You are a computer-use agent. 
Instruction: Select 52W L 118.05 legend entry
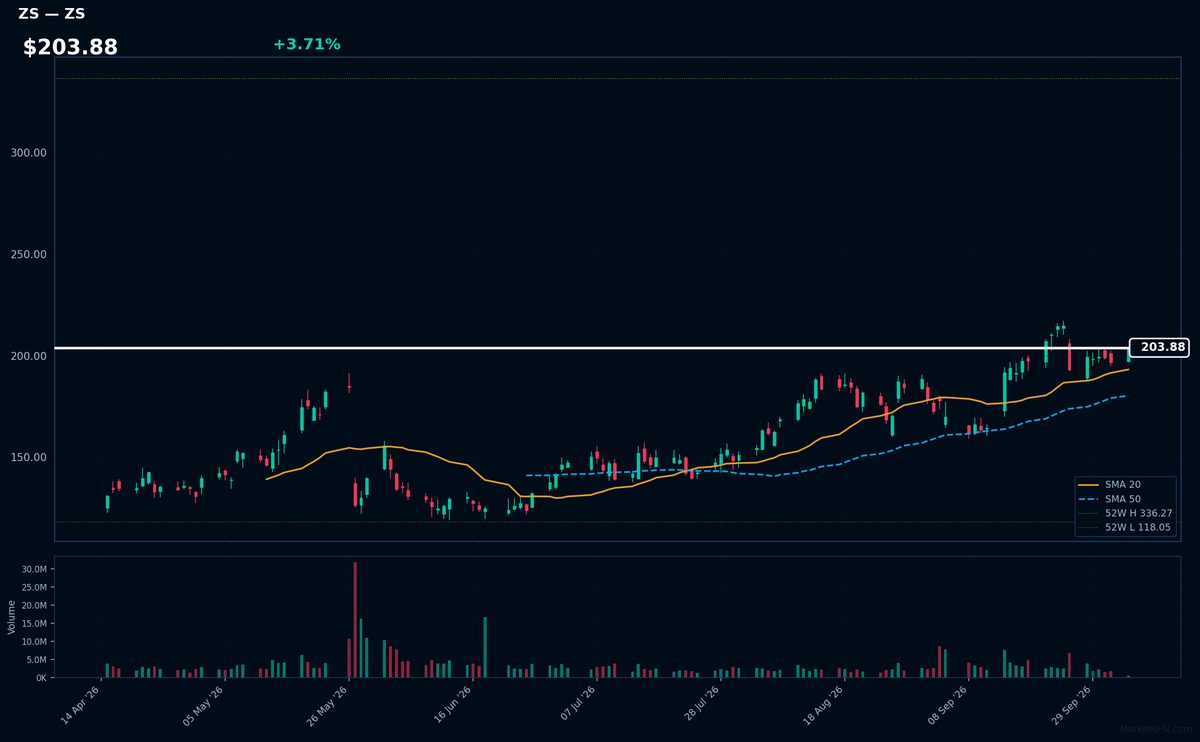[x=1125, y=527]
